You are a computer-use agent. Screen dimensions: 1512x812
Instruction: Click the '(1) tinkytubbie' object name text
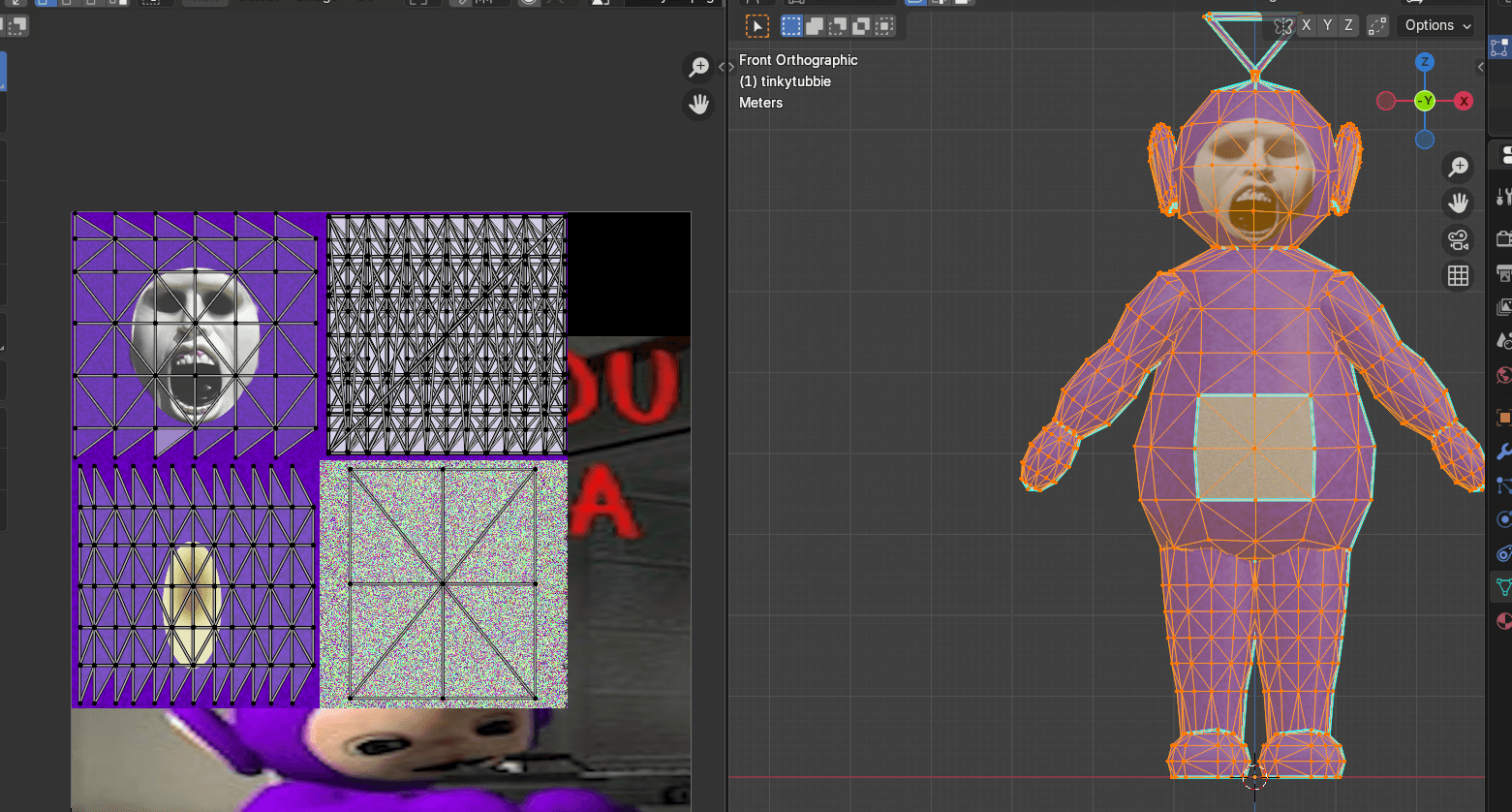tap(786, 81)
